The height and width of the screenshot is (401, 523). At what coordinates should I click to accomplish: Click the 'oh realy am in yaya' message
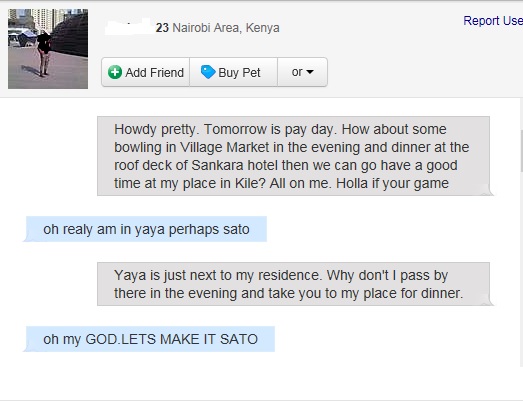(x=146, y=229)
